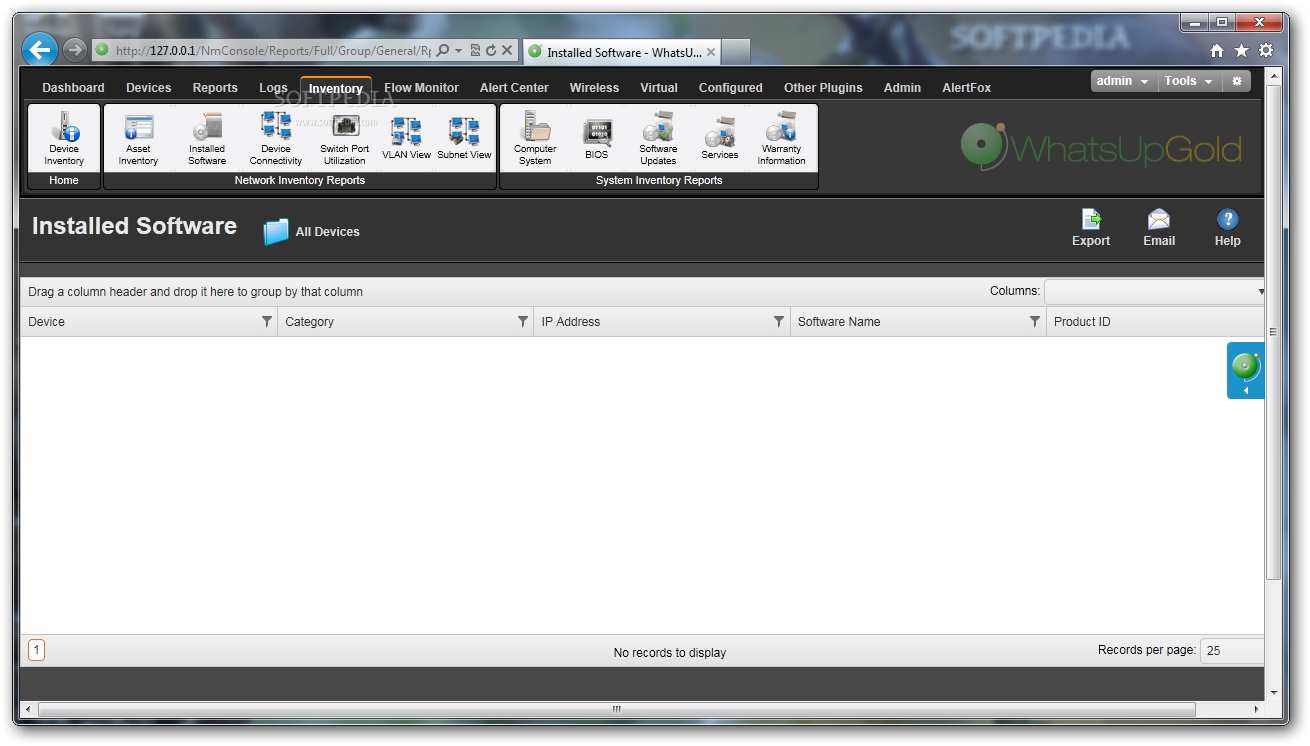Sort by the Software Name column header
1310x746 pixels.
click(838, 322)
